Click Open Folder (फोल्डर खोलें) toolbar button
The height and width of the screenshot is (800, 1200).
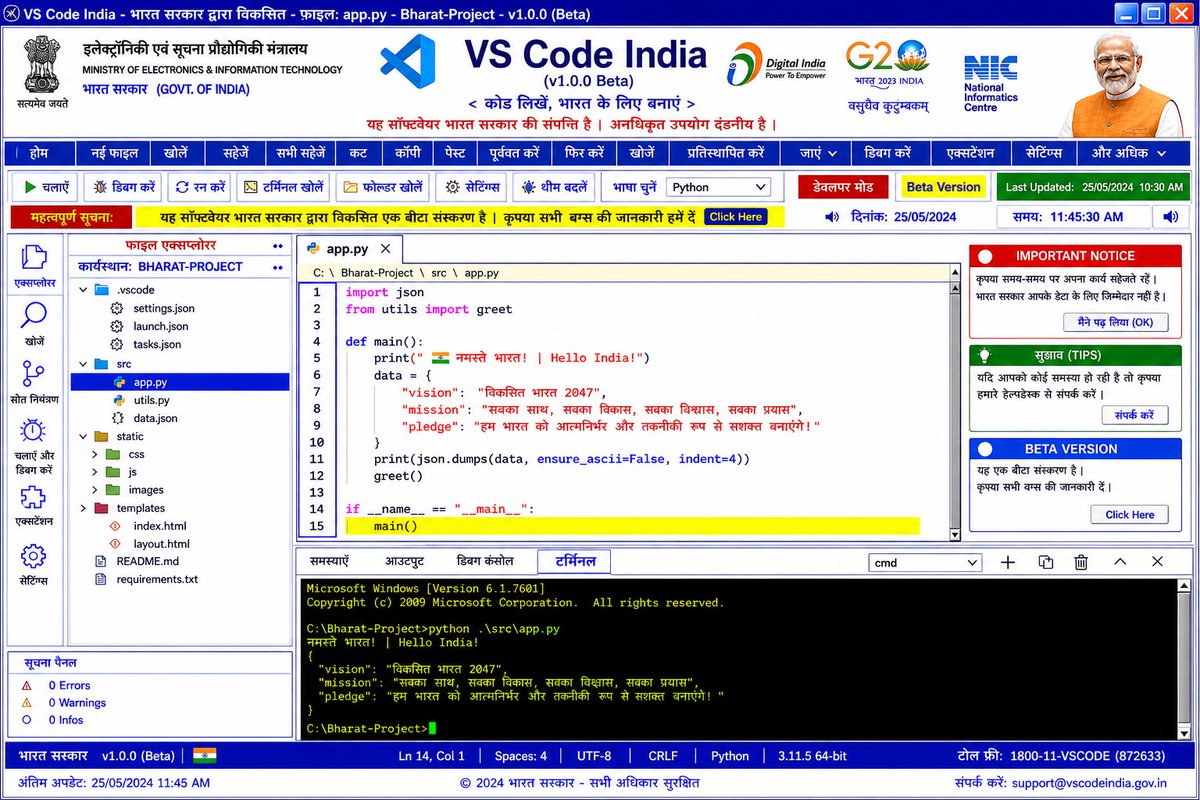tap(382, 187)
